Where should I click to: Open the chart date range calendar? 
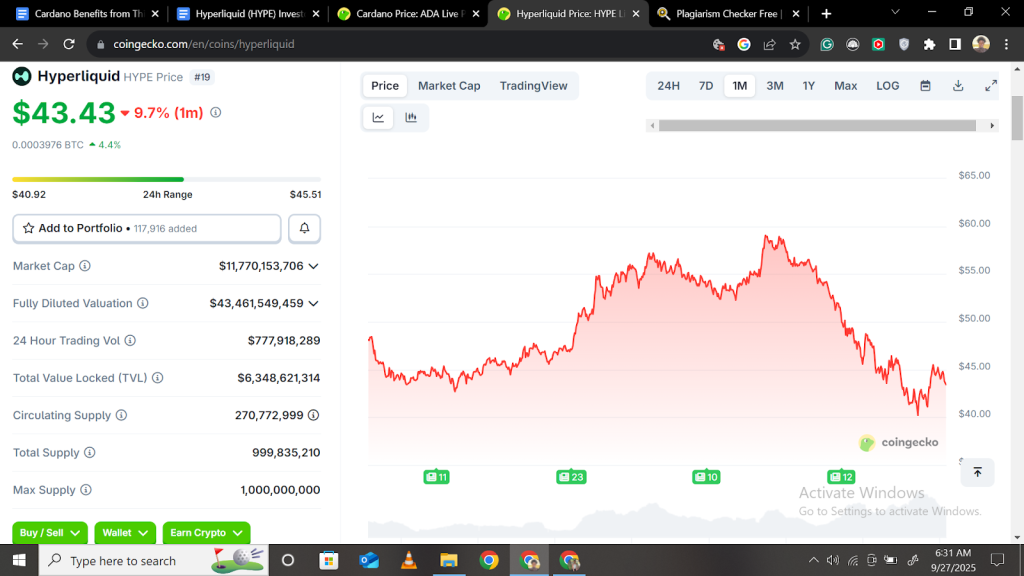coord(925,86)
